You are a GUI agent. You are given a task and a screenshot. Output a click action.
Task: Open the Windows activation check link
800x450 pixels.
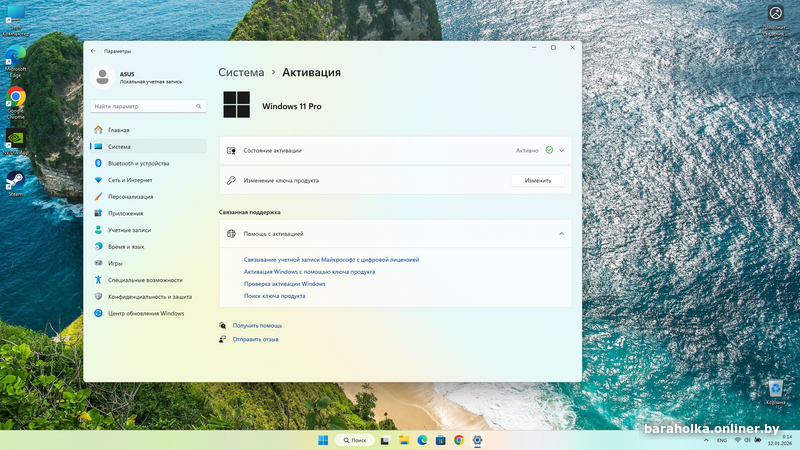[x=284, y=284]
